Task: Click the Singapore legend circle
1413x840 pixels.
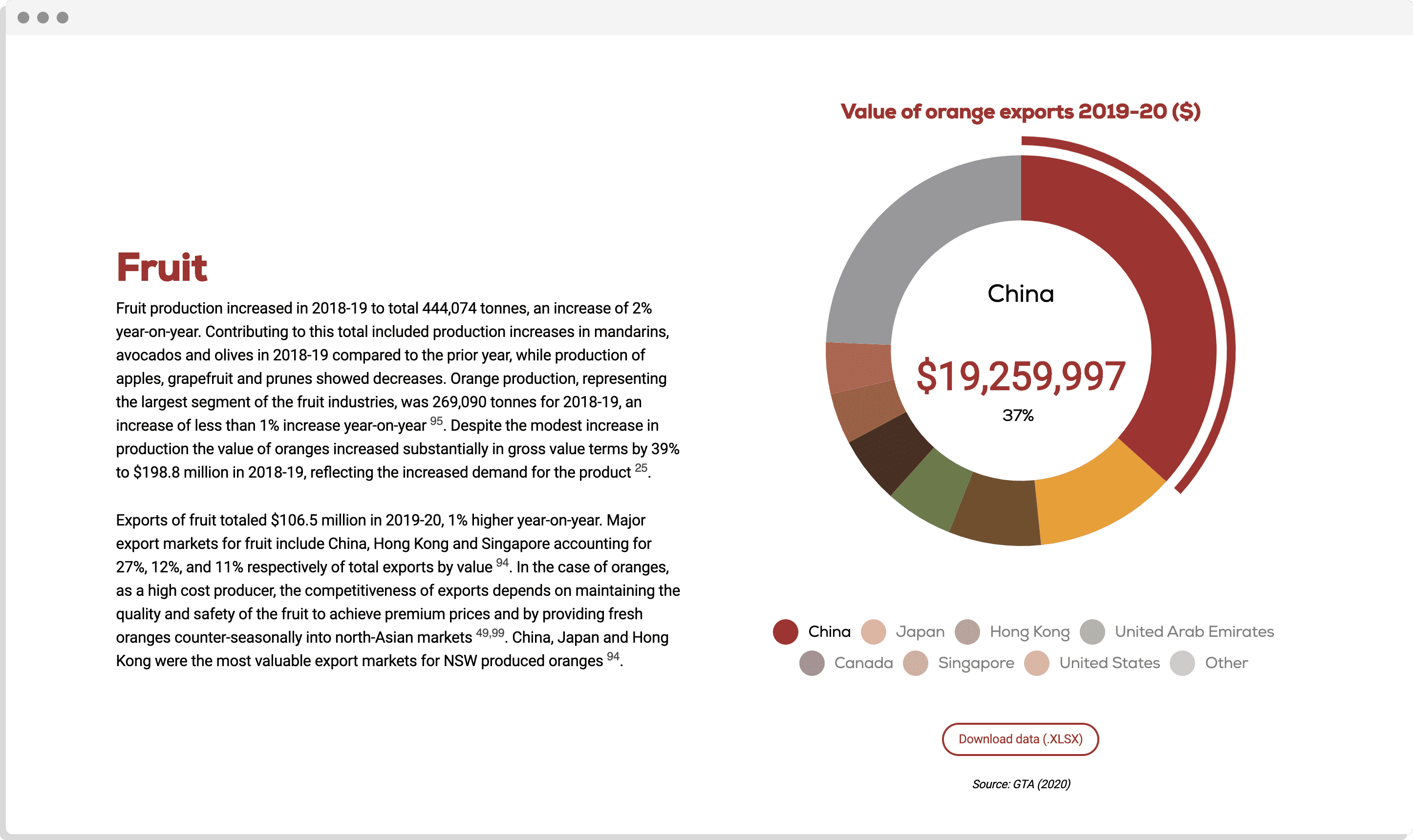Action: coord(916,663)
